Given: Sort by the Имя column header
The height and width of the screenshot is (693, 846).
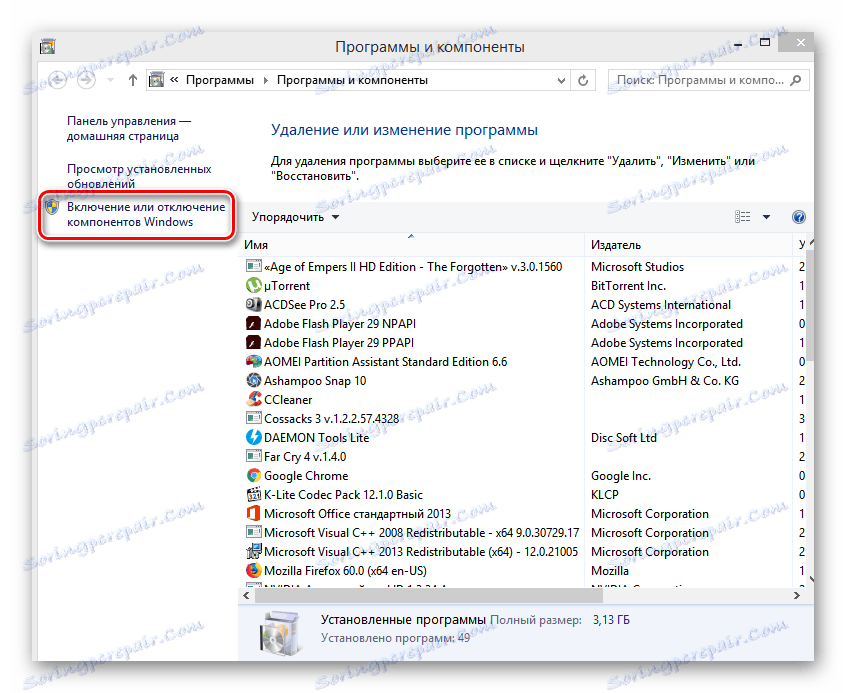Looking at the screenshot, I should tap(411, 245).
